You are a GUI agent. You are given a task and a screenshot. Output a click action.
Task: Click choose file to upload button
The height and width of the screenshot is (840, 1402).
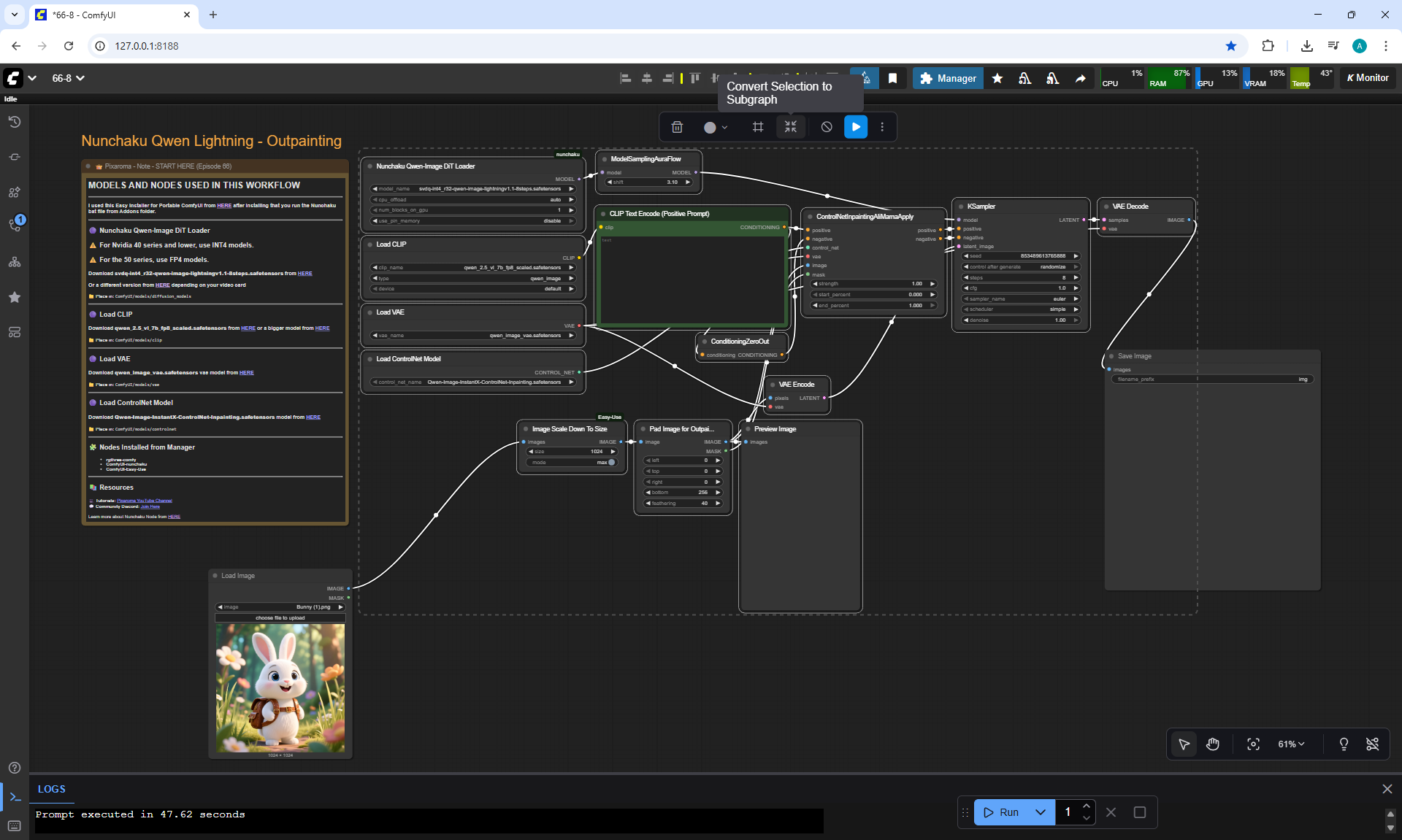[280, 618]
